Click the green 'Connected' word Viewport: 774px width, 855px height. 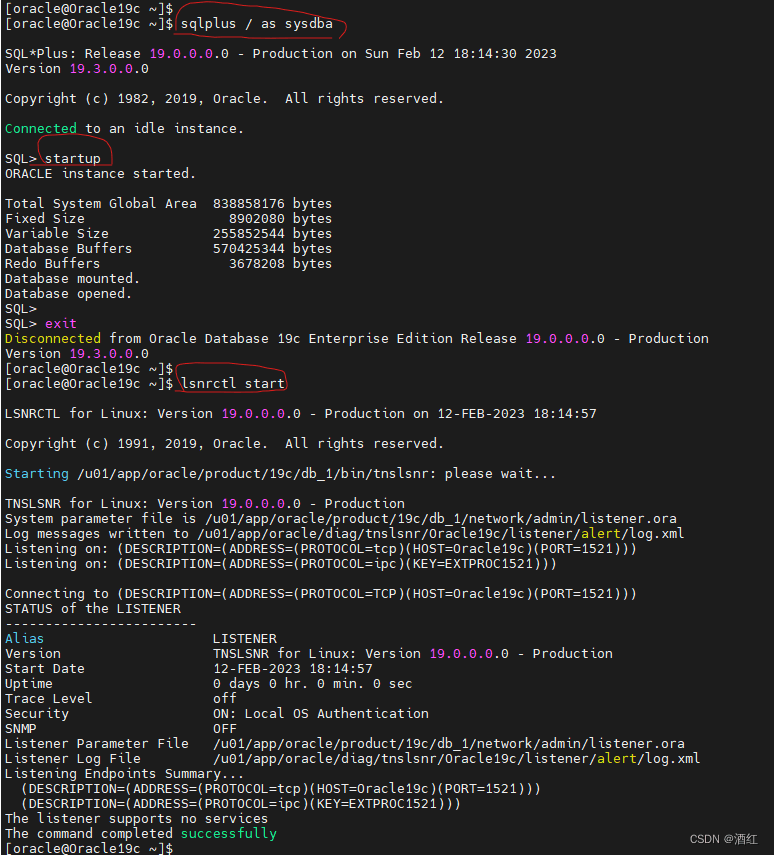pyautogui.click(x=41, y=128)
